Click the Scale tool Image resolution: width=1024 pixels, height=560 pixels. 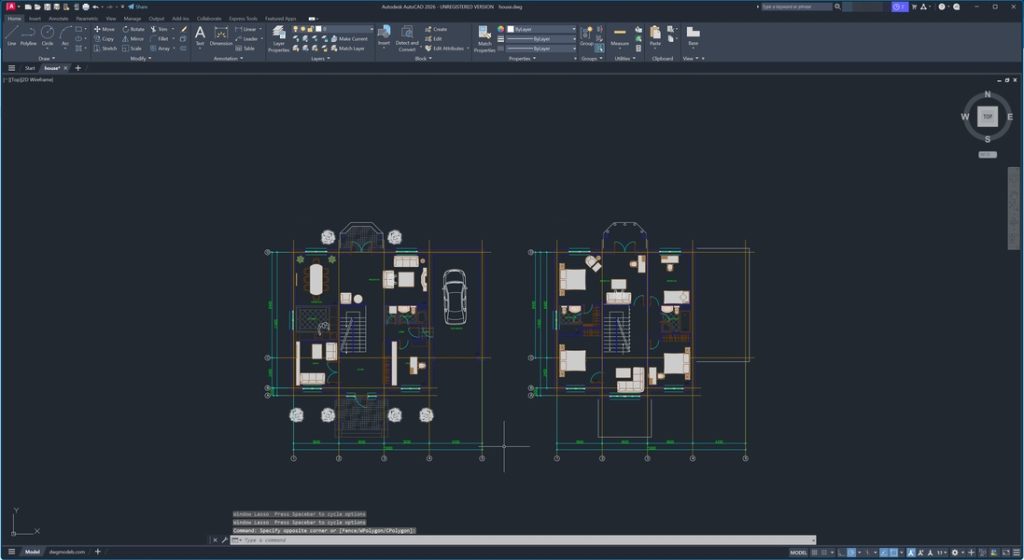(x=132, y=48)
